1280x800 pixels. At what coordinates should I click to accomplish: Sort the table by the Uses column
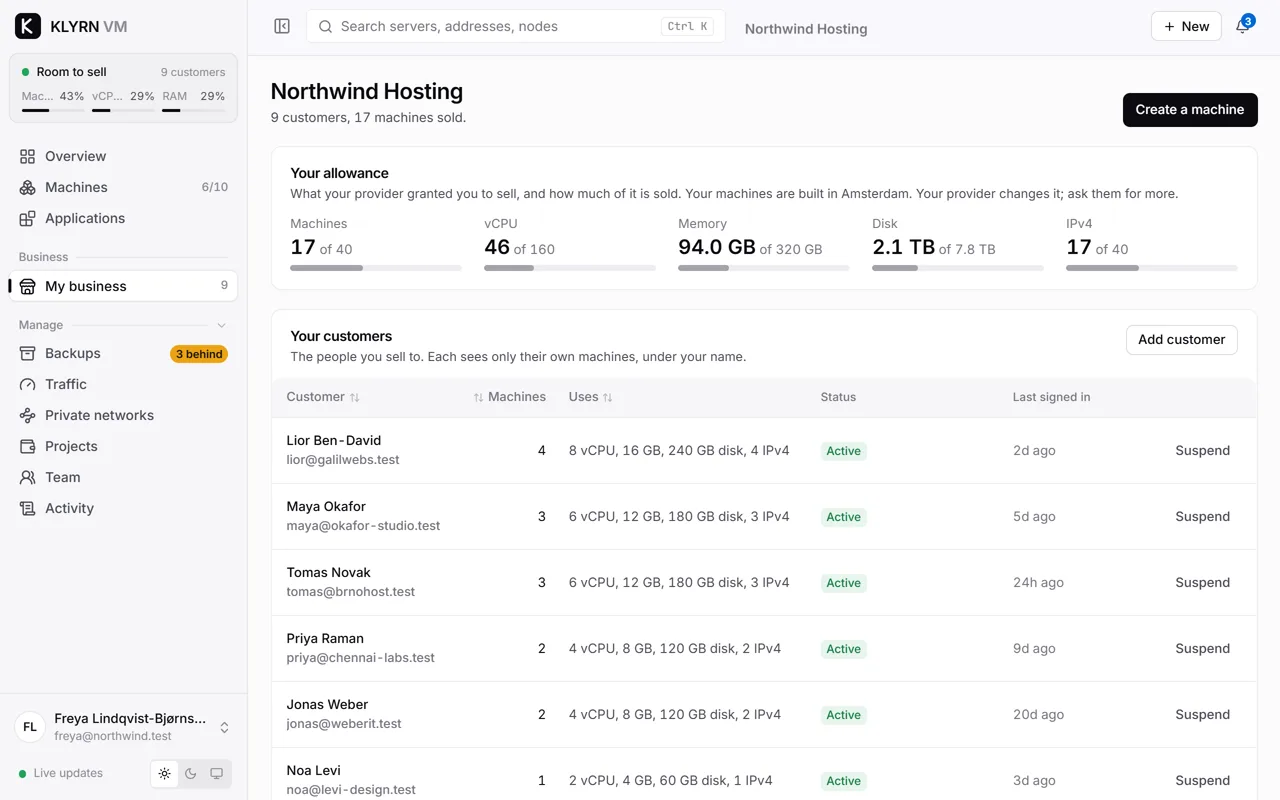[x=591, y=397]
